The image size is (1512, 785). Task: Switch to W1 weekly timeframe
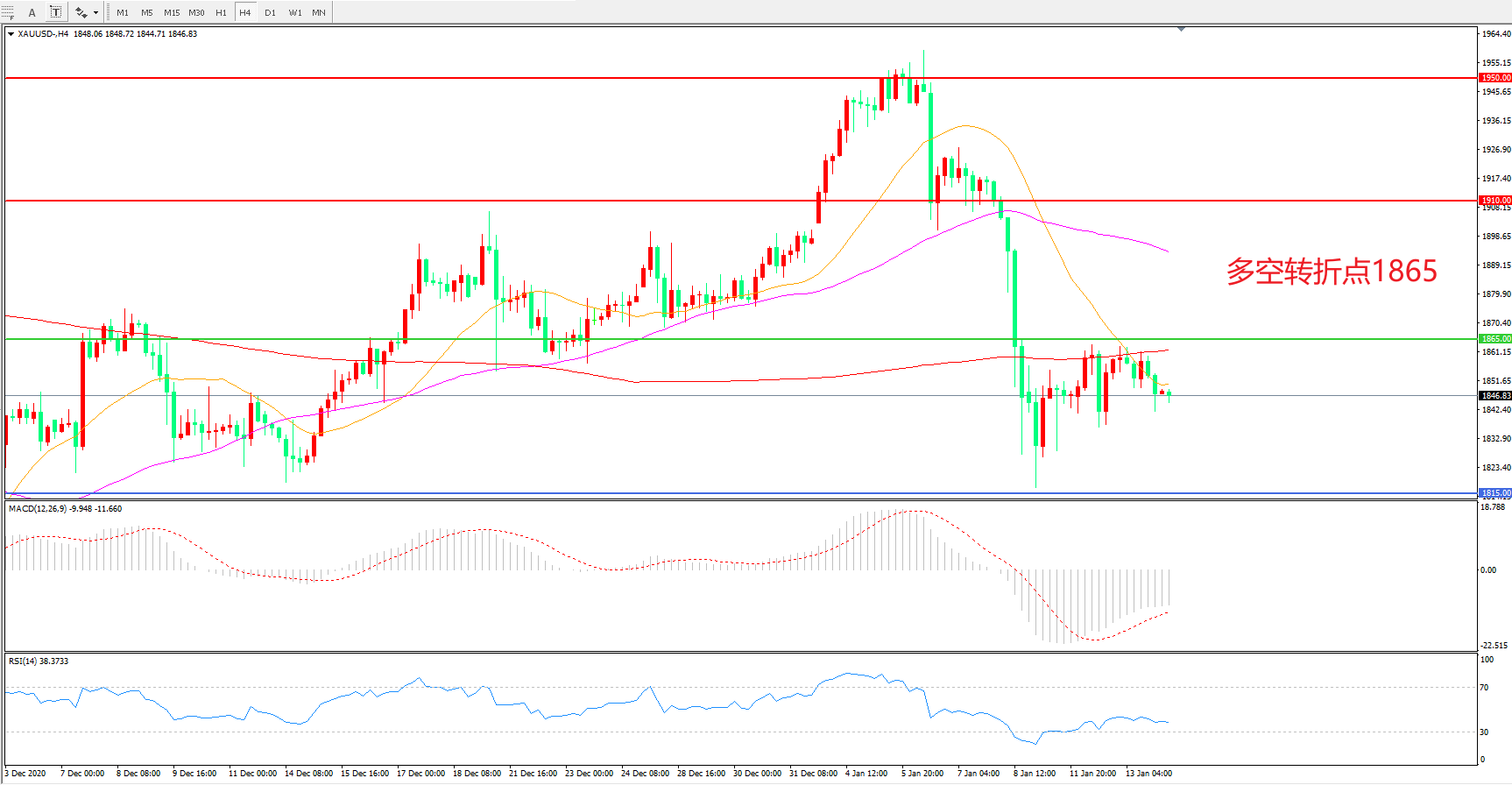pos(295,12)
